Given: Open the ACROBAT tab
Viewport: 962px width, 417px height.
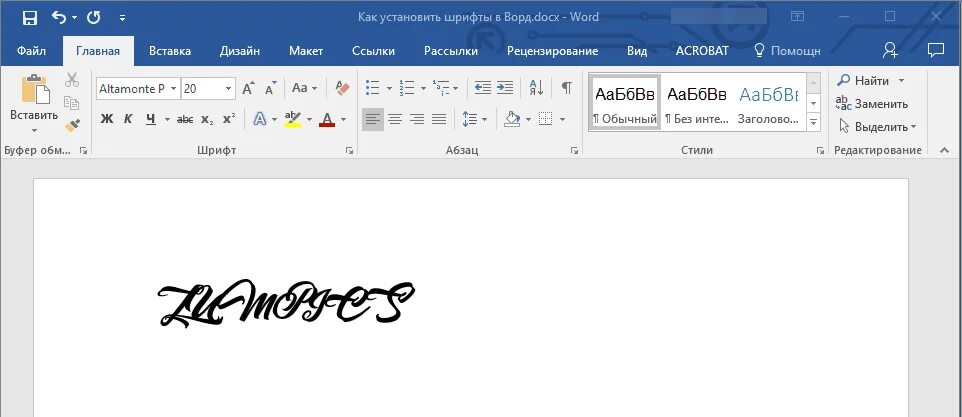Looking at the screenshot, I should click(x=702, y=52).
